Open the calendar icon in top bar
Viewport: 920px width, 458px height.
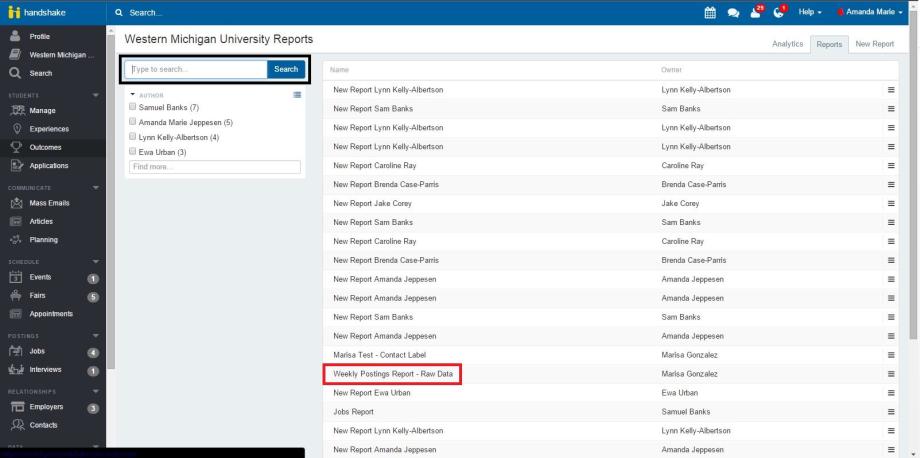click(710, 12)
